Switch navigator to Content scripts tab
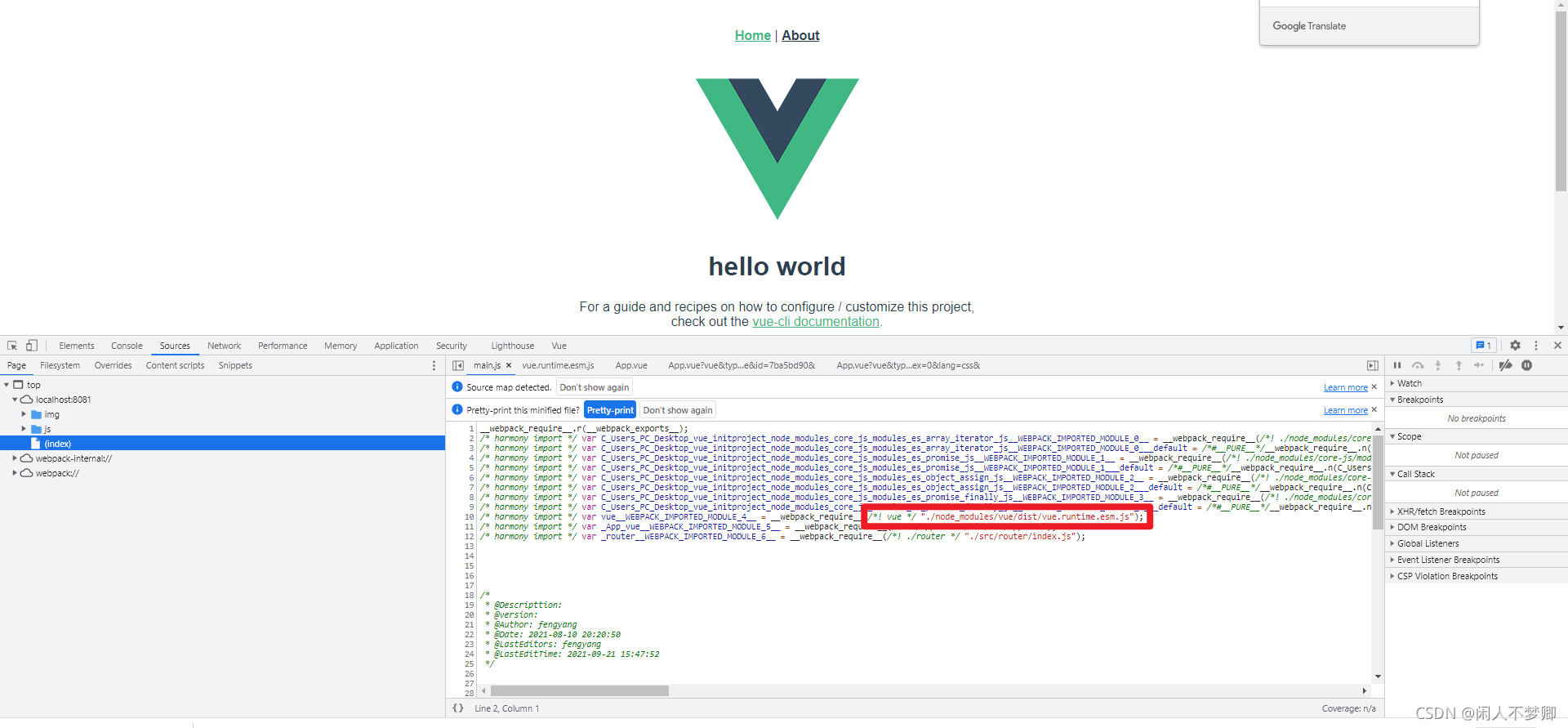The image size is (1568, 728). pos(175,365)
